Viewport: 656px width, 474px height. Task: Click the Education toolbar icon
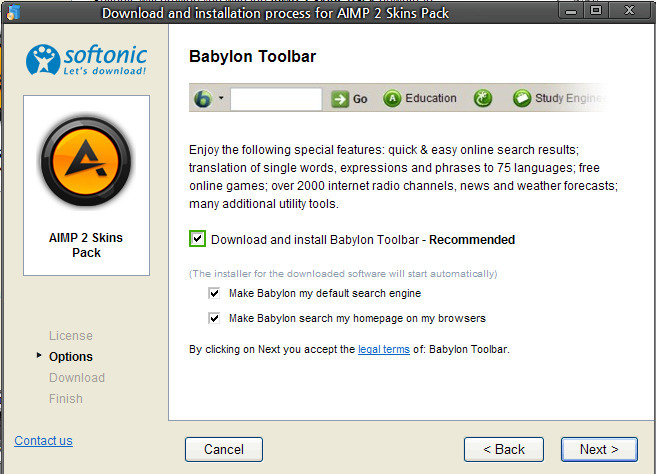coord(392,99)
